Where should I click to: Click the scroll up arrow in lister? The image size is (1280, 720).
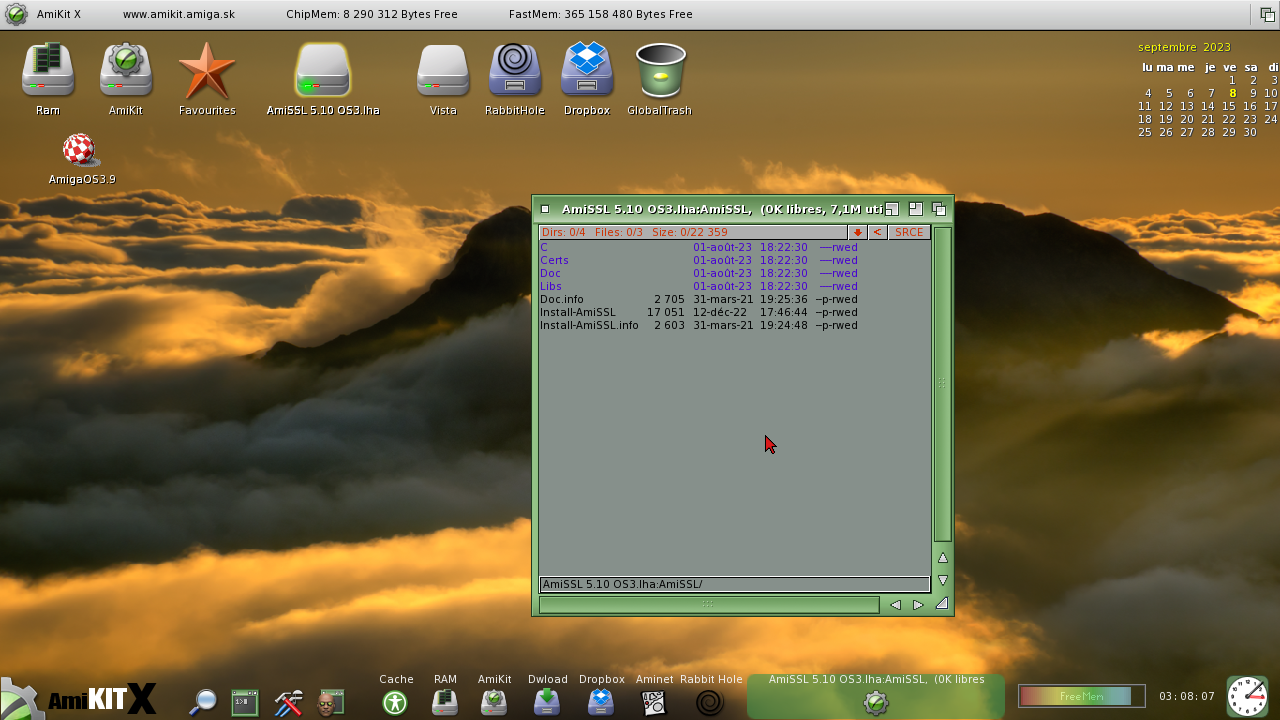(x=942, y=558)
